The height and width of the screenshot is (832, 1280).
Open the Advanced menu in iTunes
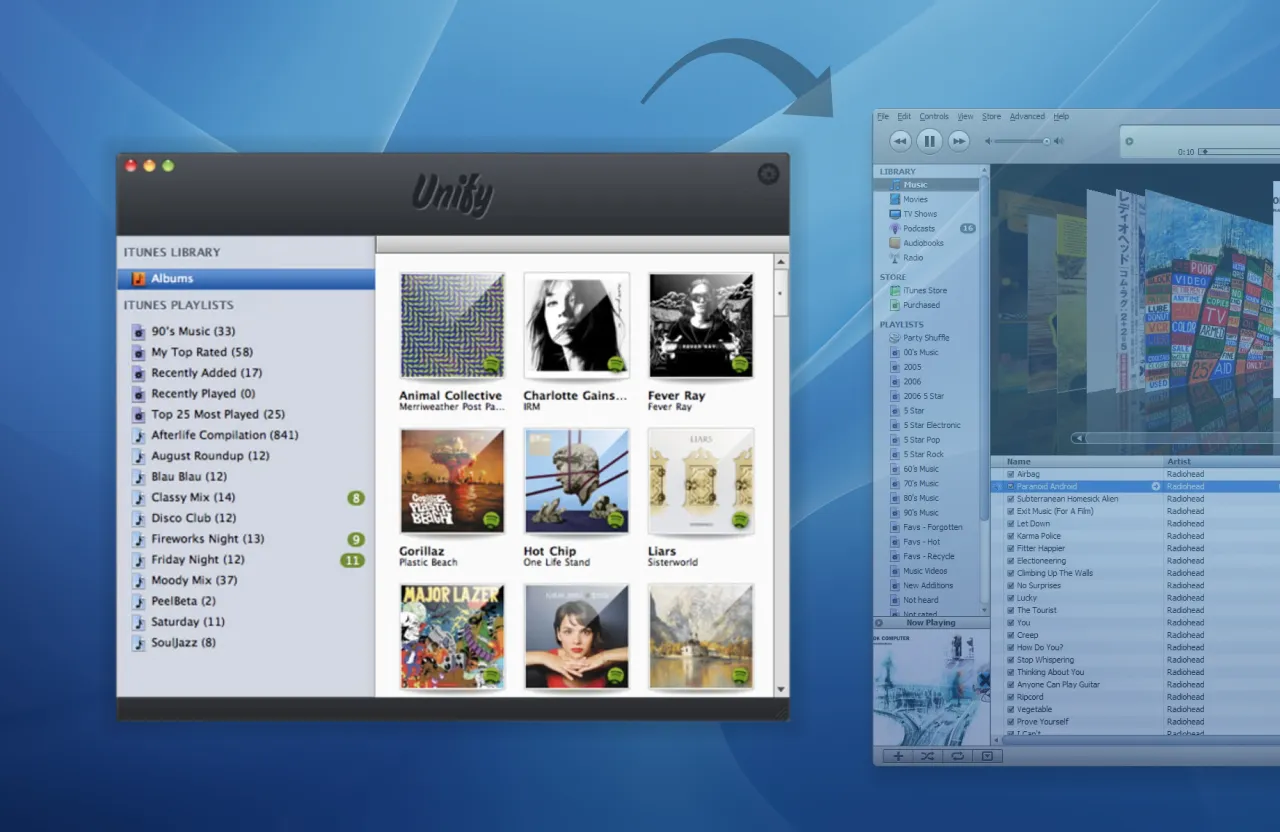coord(1026,117)
